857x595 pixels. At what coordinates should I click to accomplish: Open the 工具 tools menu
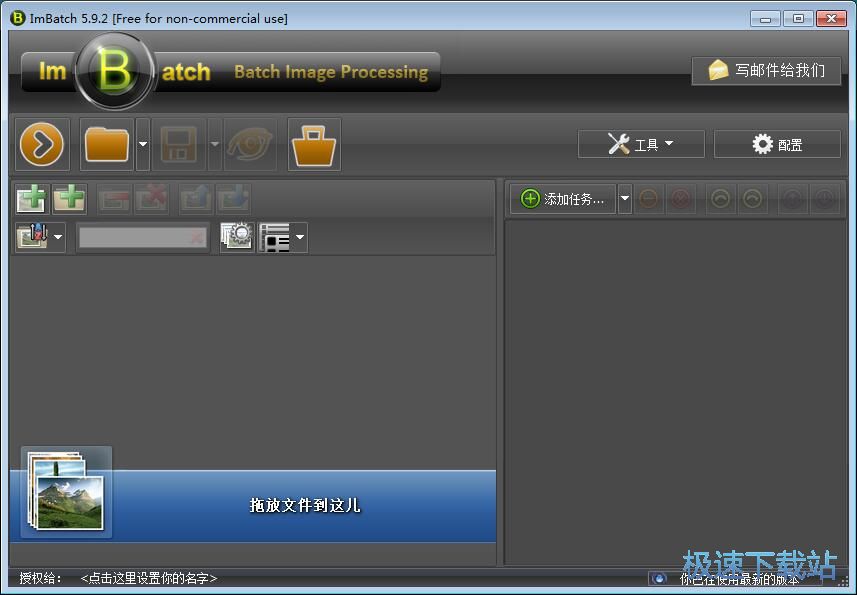641,144
